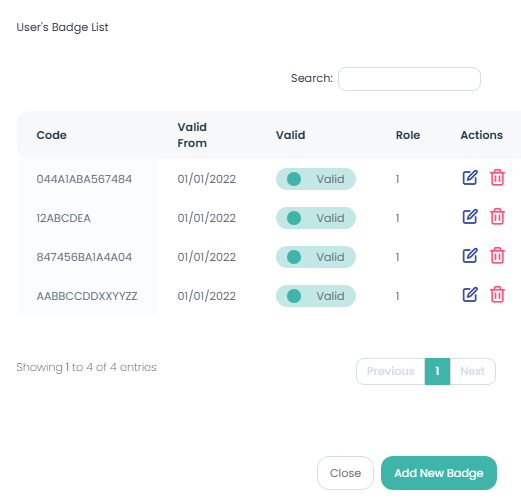Toggle Valid switch for 847456BA1A4A04
The image size is (521, 504).
tap(316, 257)
